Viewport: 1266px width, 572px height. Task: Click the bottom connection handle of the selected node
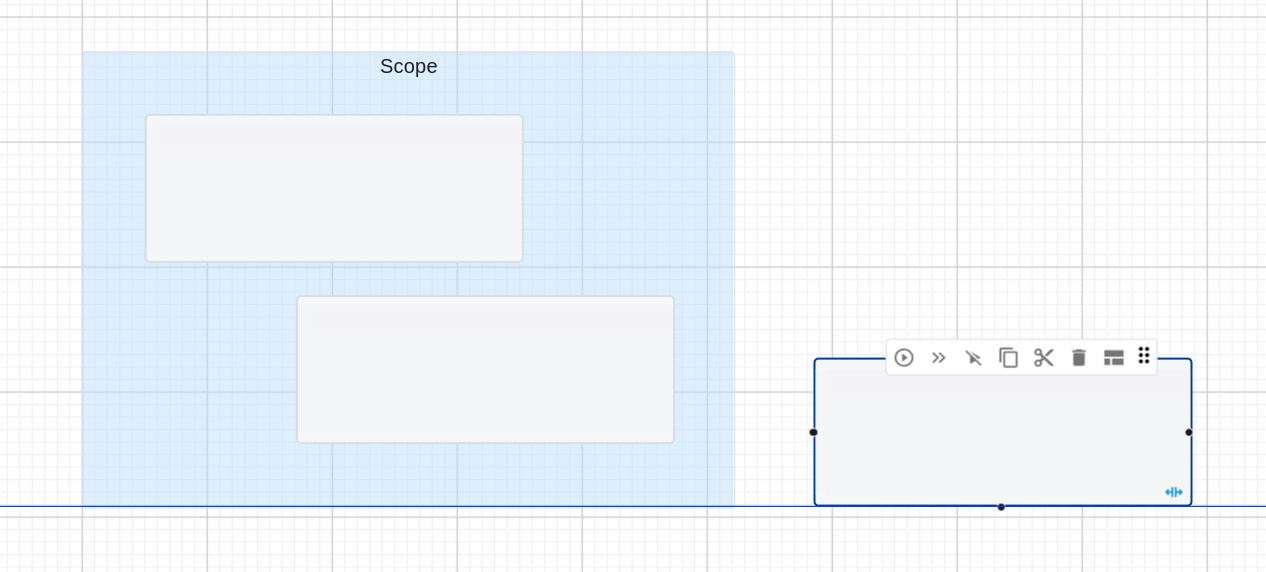point(1001,507)
